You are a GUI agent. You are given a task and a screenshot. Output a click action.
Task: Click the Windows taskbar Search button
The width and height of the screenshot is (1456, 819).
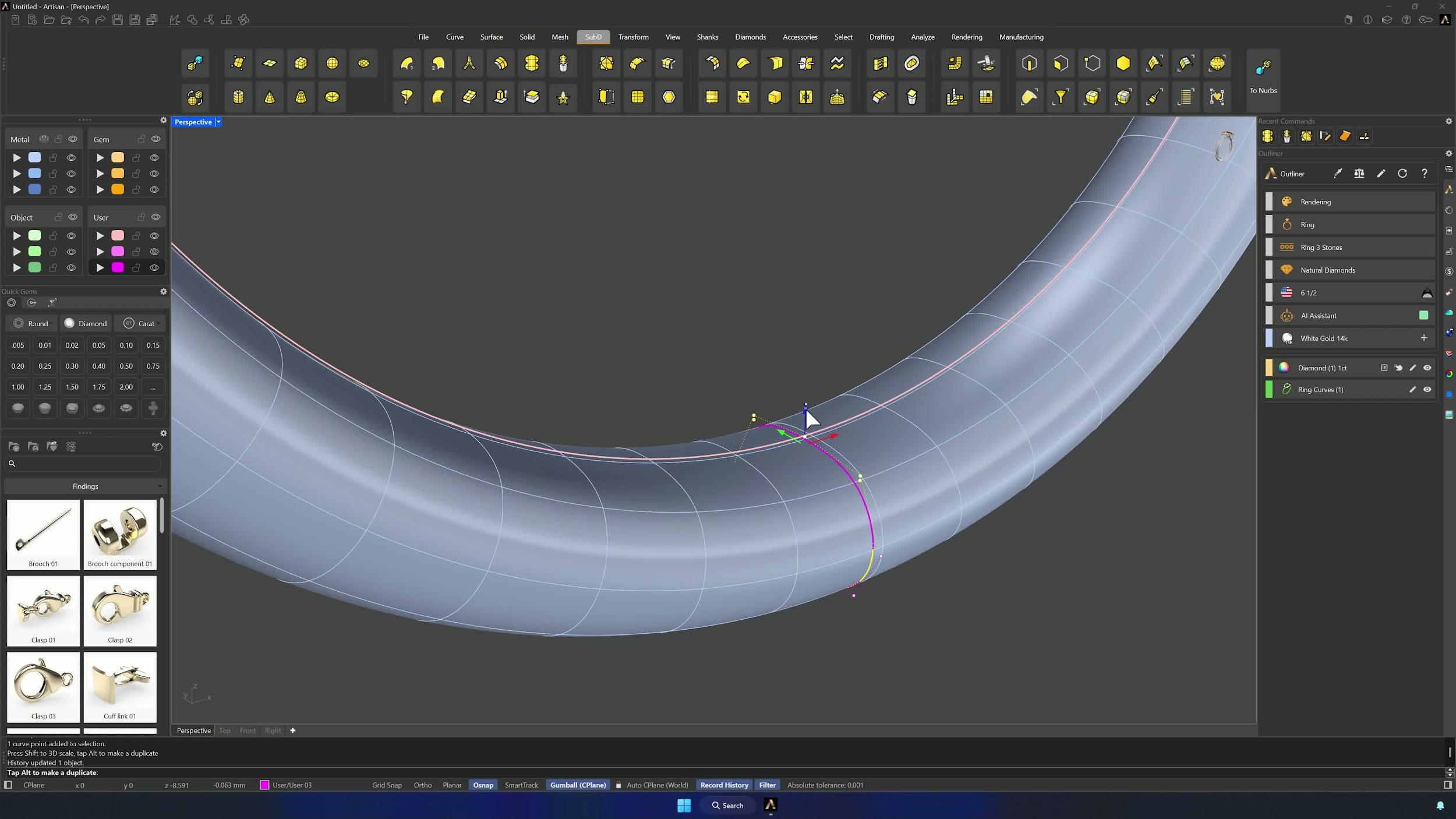tap(728, 805)
